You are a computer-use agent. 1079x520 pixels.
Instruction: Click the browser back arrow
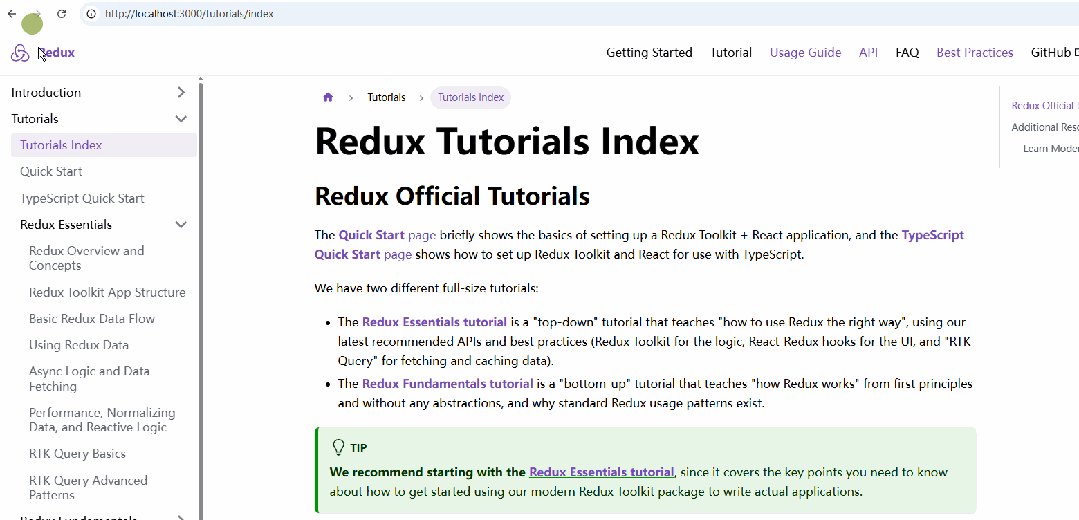[12, 14]
